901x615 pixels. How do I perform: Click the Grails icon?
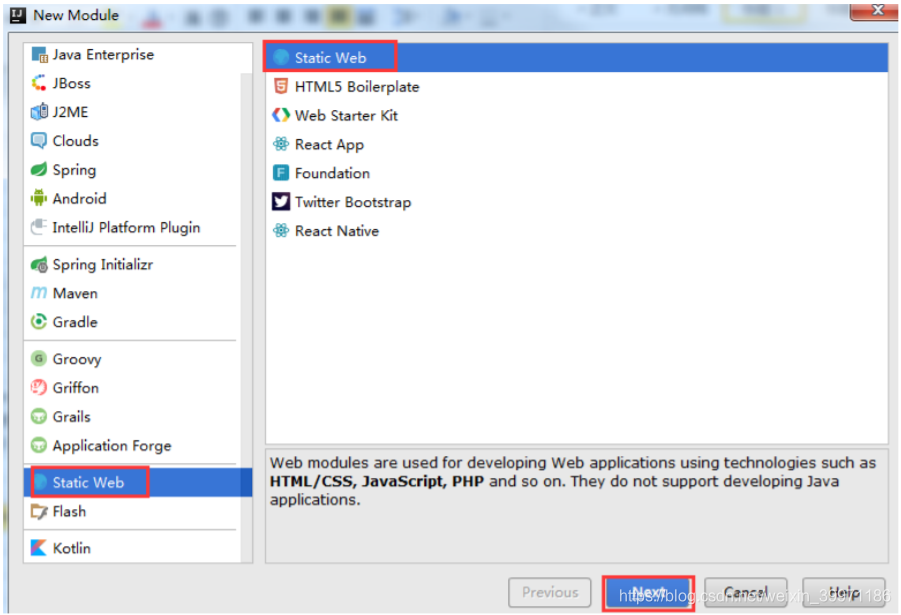39,416
